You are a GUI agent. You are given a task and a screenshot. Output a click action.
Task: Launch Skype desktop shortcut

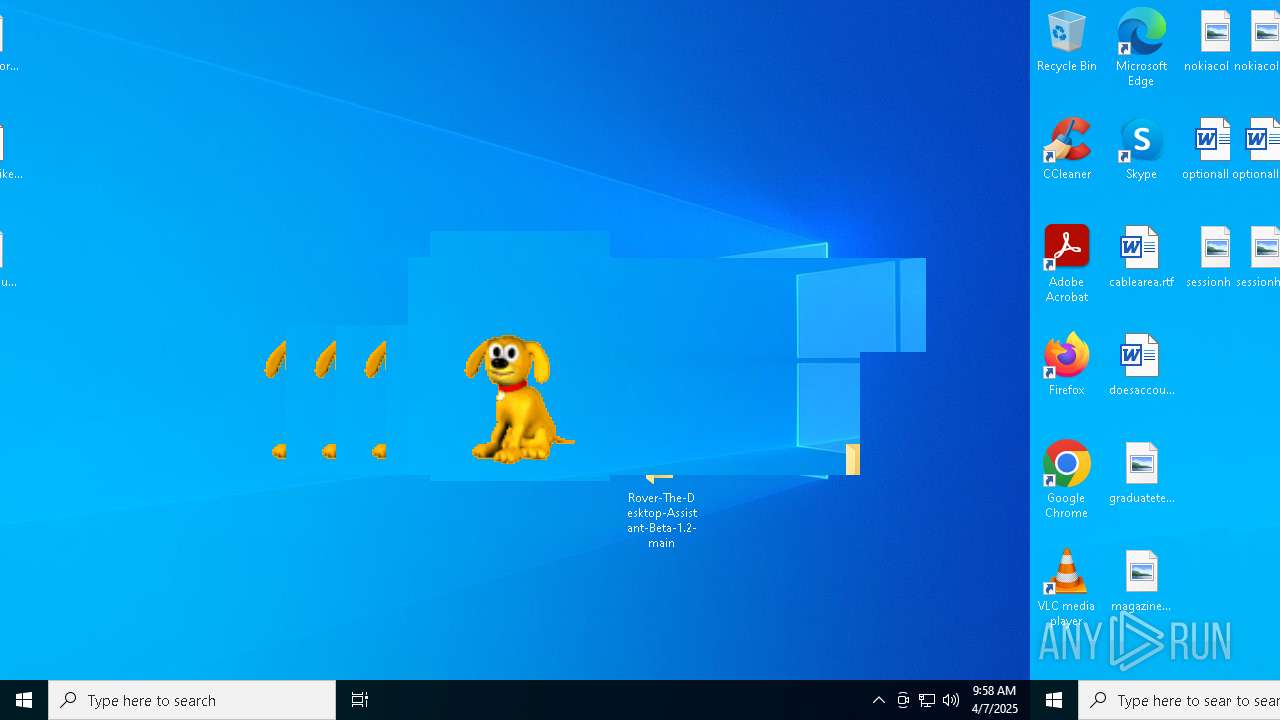[x=1141, y=149]
